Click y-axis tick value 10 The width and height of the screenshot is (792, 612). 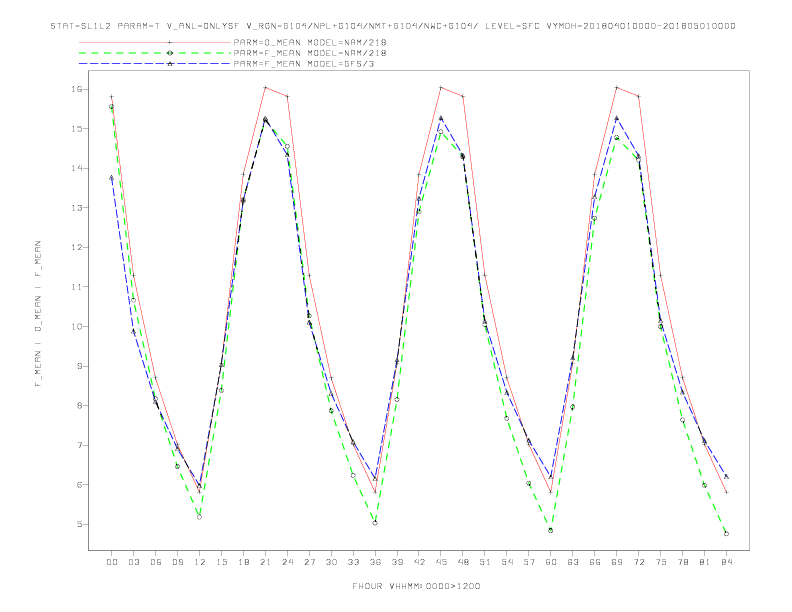(77, 326)
